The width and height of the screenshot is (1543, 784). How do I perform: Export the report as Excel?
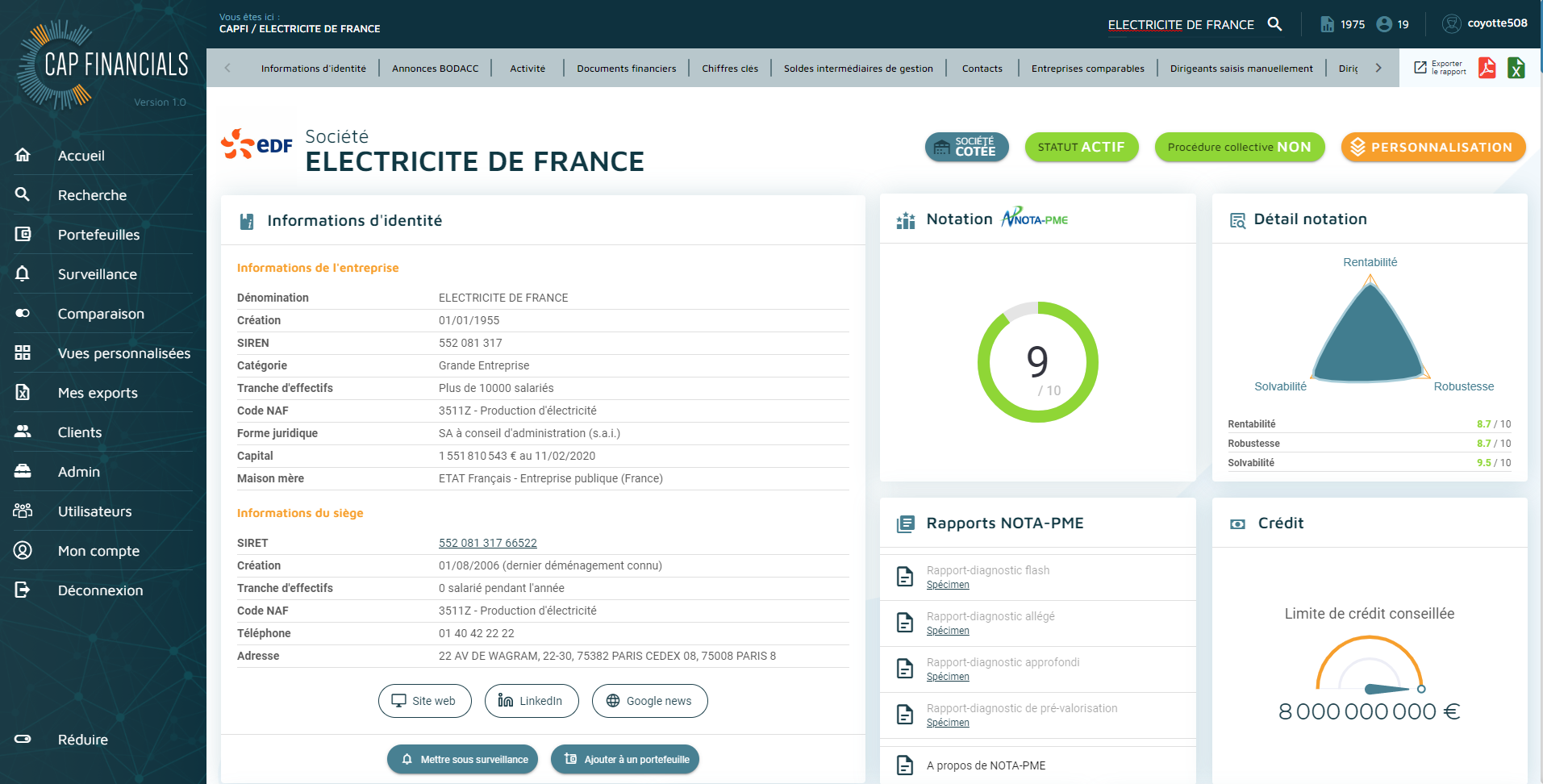point(1516,68)
